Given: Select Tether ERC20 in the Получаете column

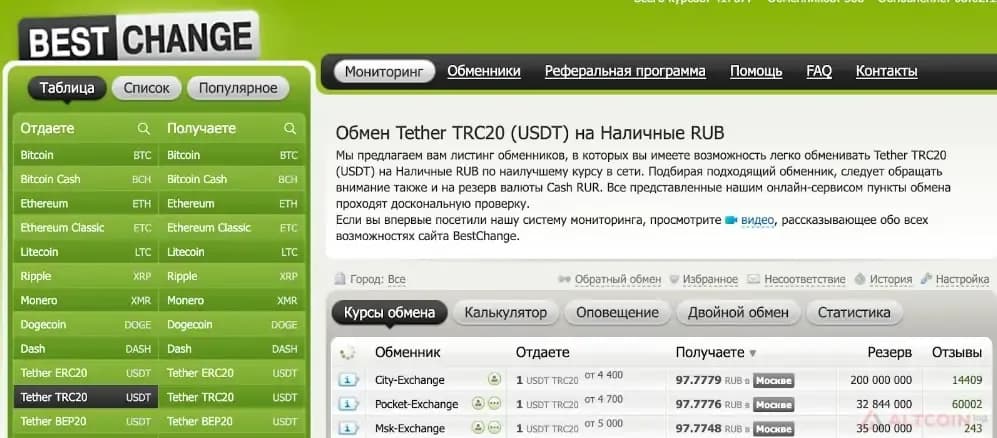Looking at the screenshot, I should (232, 373).
